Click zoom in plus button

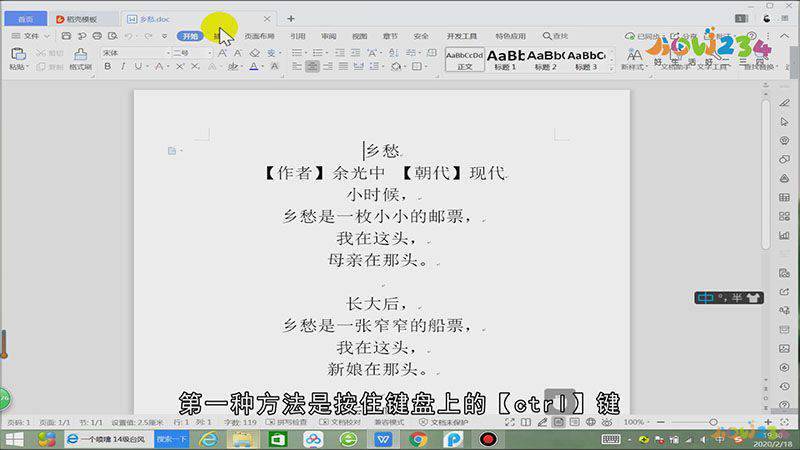coord(768,422)
